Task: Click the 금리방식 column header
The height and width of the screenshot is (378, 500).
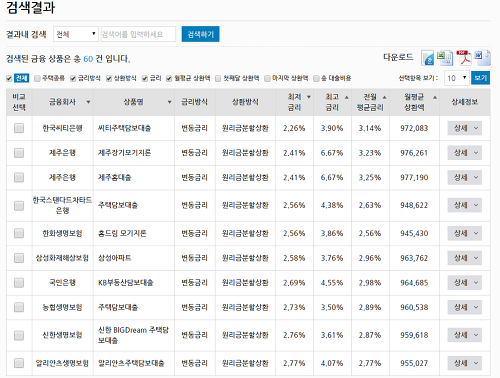Action: click(194, 102)
